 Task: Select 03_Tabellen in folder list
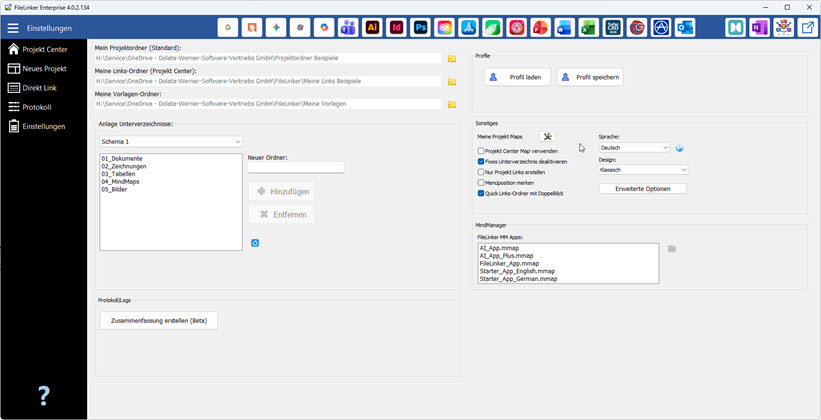pos(118,174)
